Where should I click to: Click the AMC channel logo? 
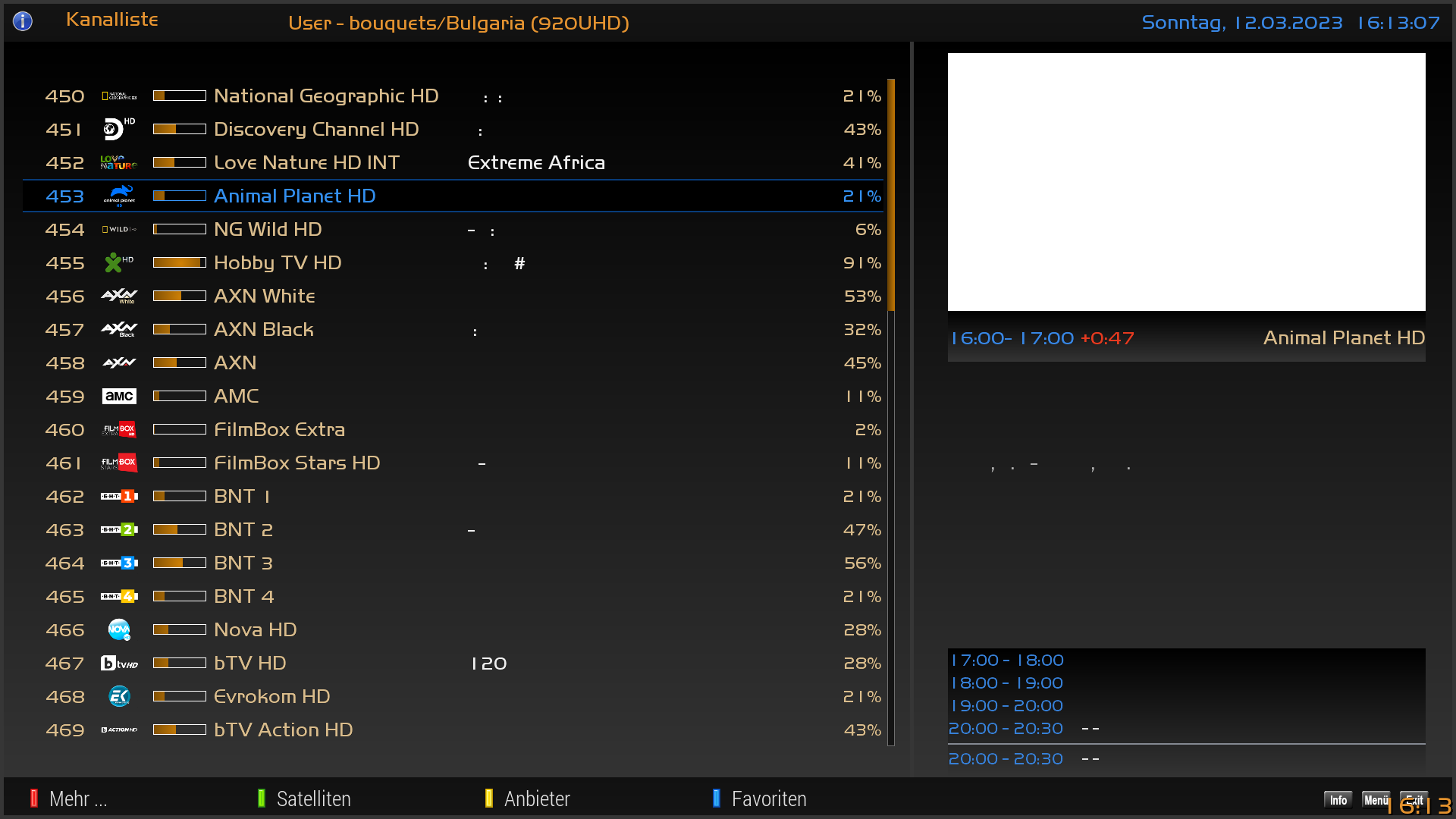pos(119,396)
